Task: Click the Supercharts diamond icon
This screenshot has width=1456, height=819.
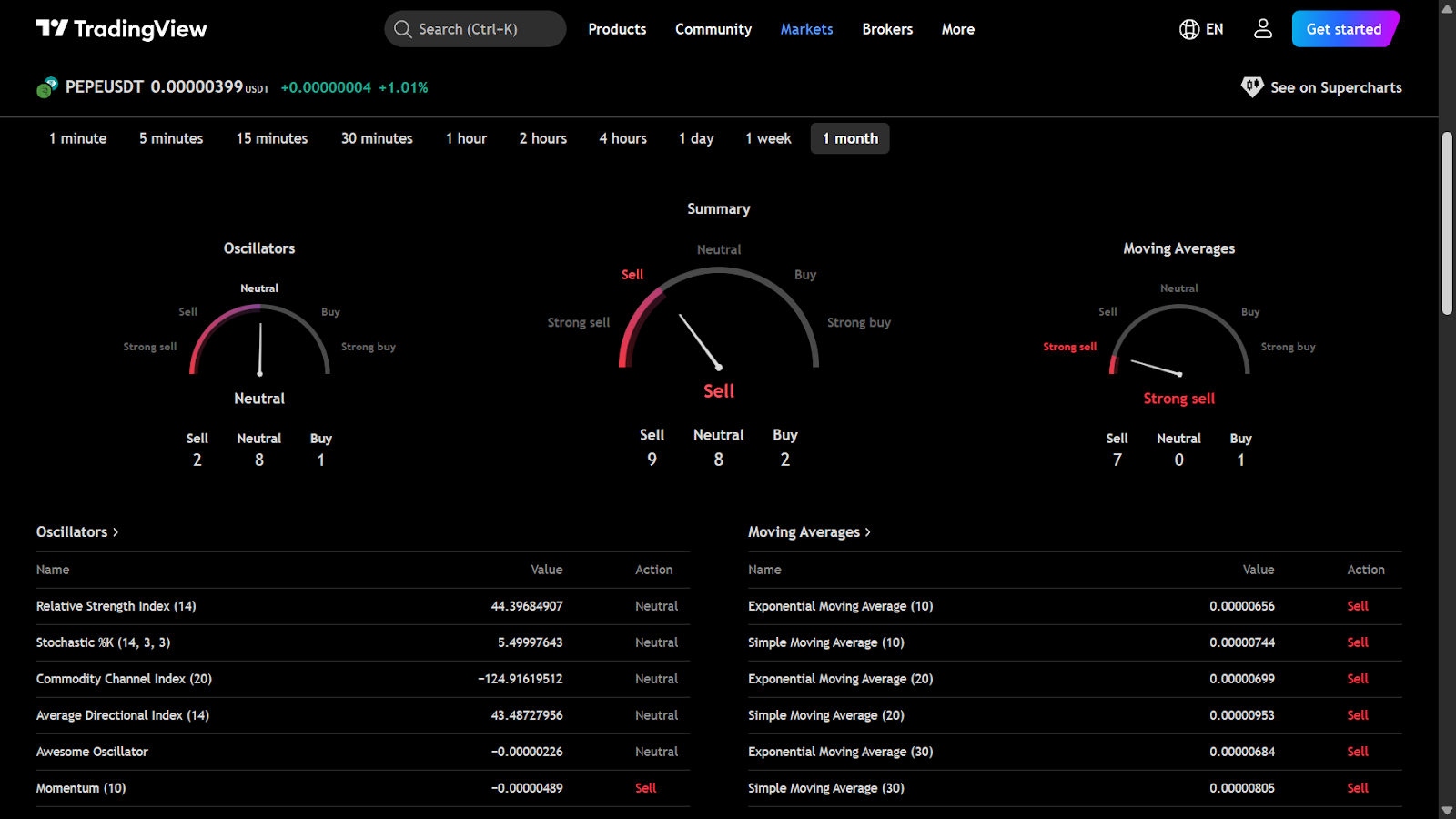Action: click(x=1252, y=87)
